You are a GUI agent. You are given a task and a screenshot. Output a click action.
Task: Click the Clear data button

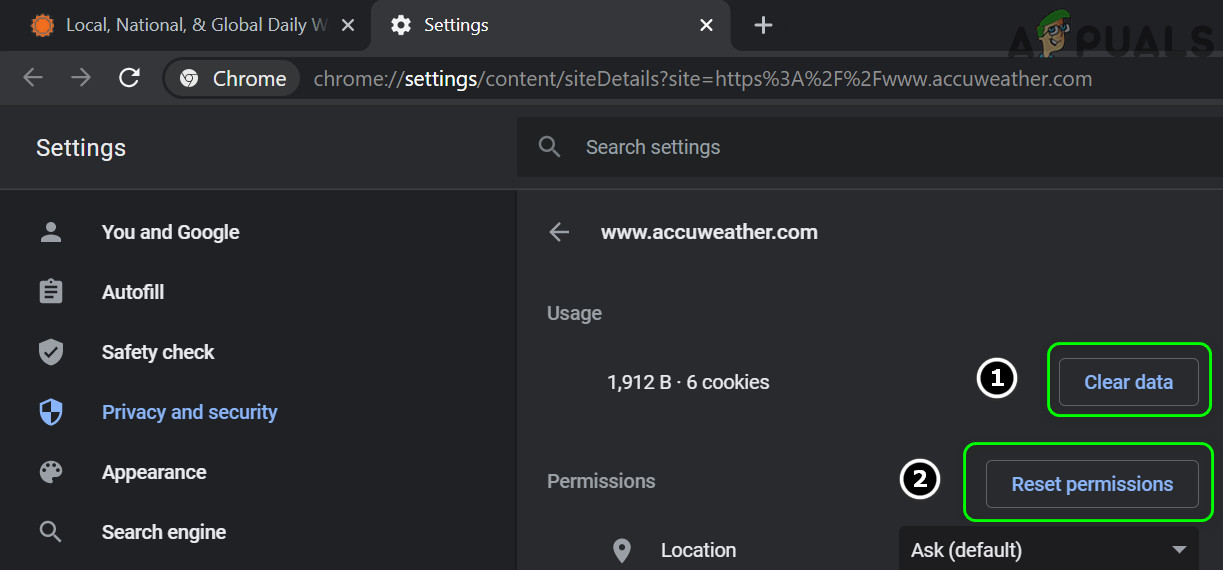coord(1128,382)
